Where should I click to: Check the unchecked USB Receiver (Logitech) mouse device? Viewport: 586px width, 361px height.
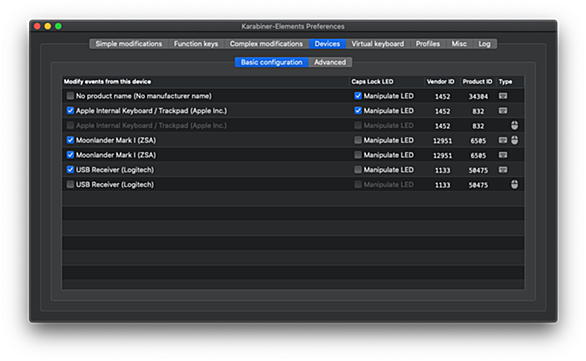(x=70, y=184)
